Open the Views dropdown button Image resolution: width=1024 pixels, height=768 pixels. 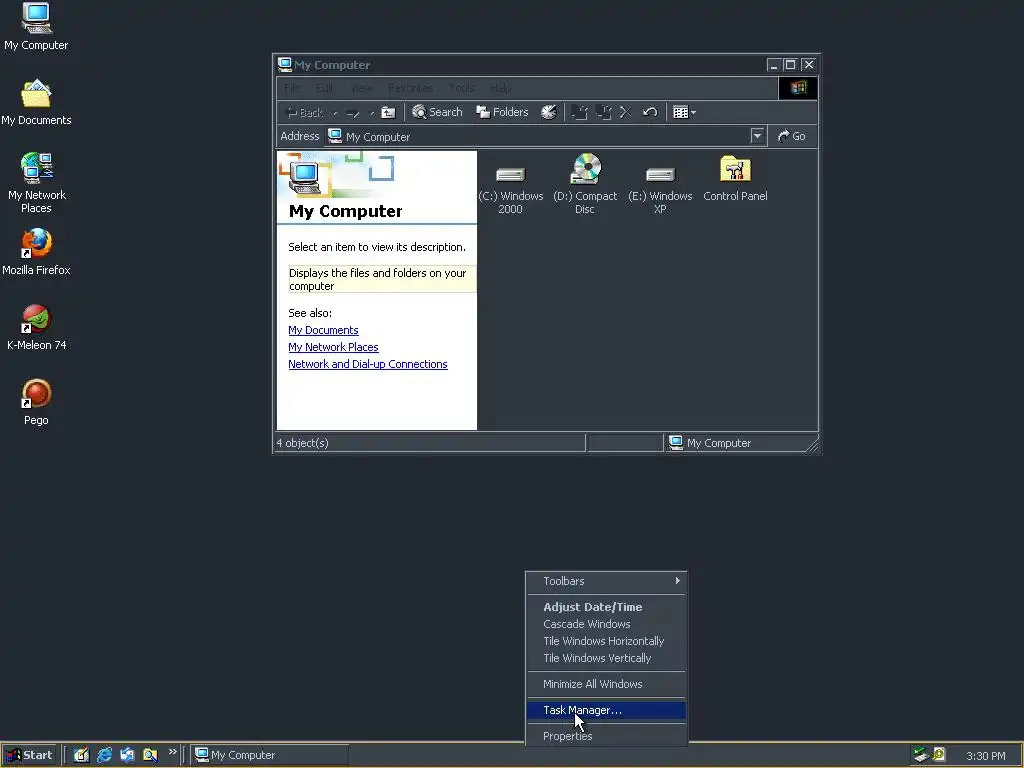(x=684, y=112)
